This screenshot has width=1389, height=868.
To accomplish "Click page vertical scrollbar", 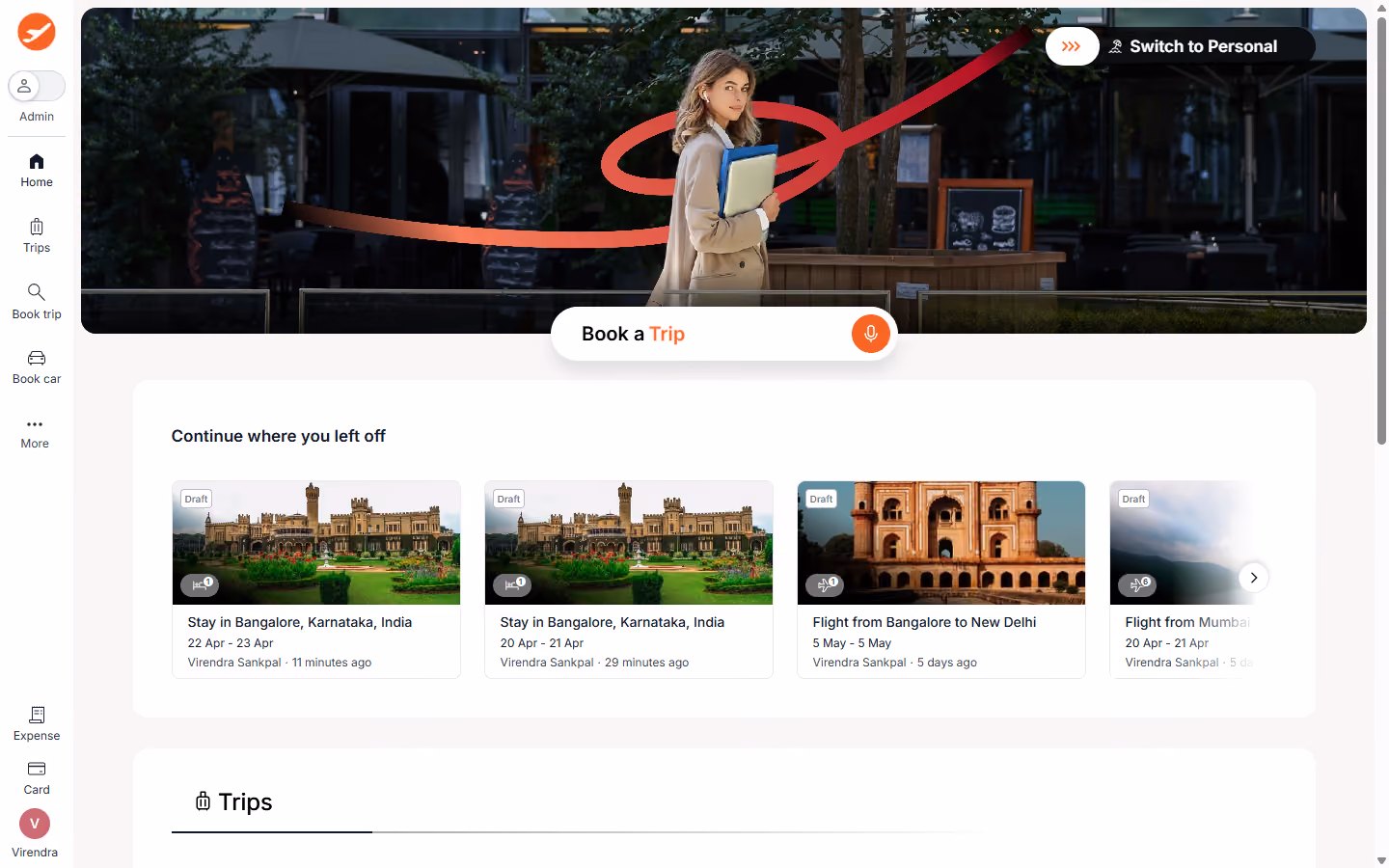I will click(x=1381, y=231).
